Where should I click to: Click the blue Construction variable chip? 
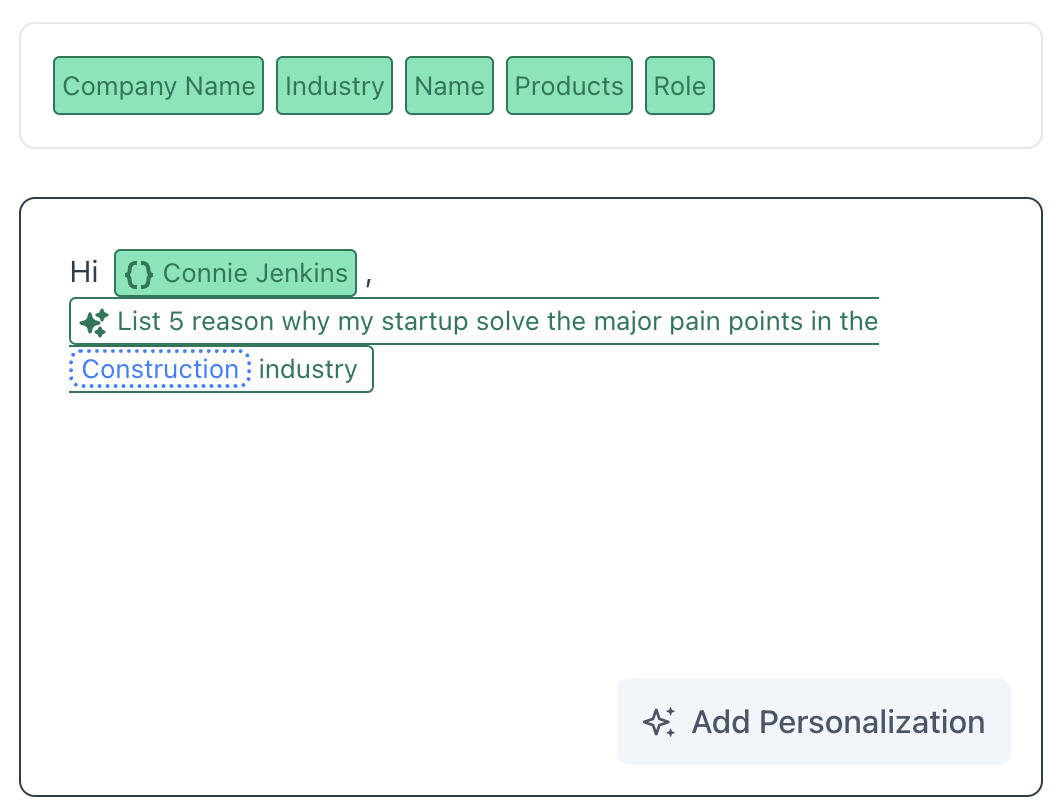160,370
